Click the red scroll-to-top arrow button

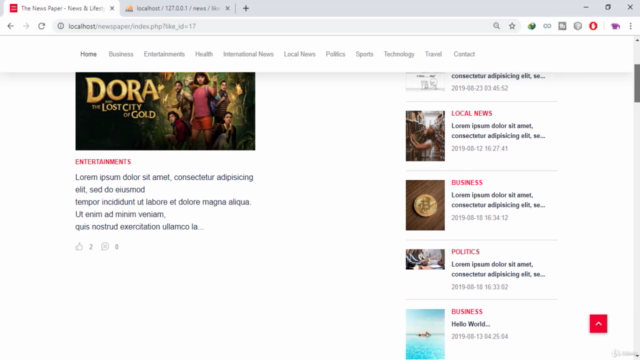tap(598, 324)
